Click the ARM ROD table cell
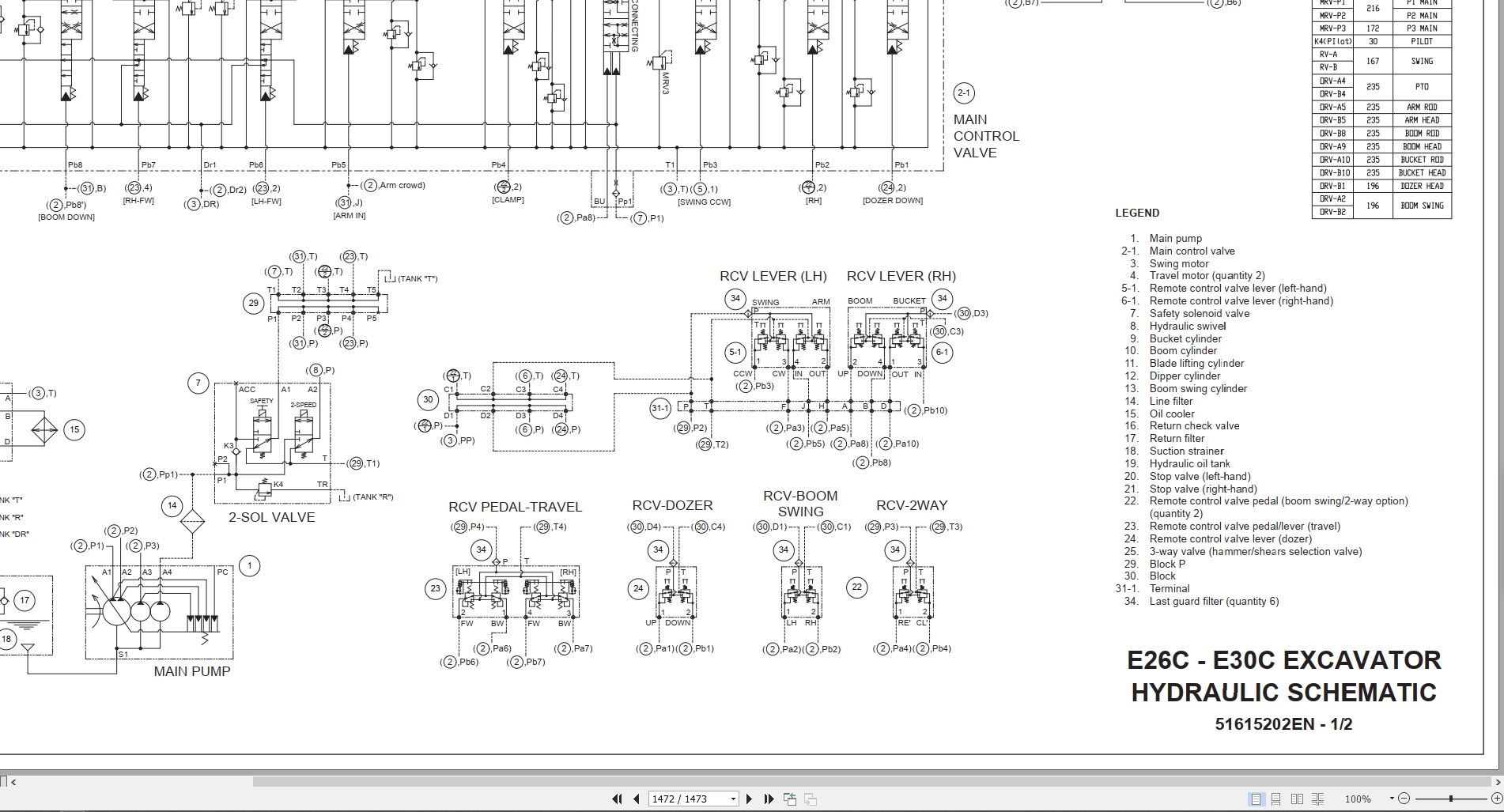 coord(1422,107)
